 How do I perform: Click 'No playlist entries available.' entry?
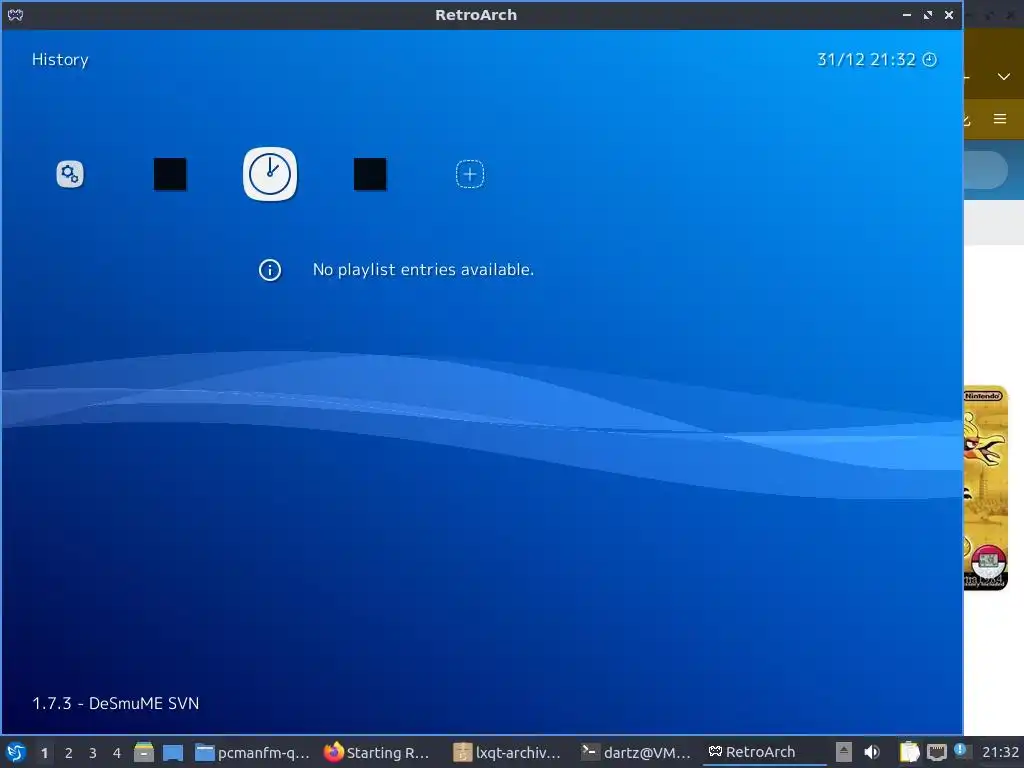tap(423, 270)
